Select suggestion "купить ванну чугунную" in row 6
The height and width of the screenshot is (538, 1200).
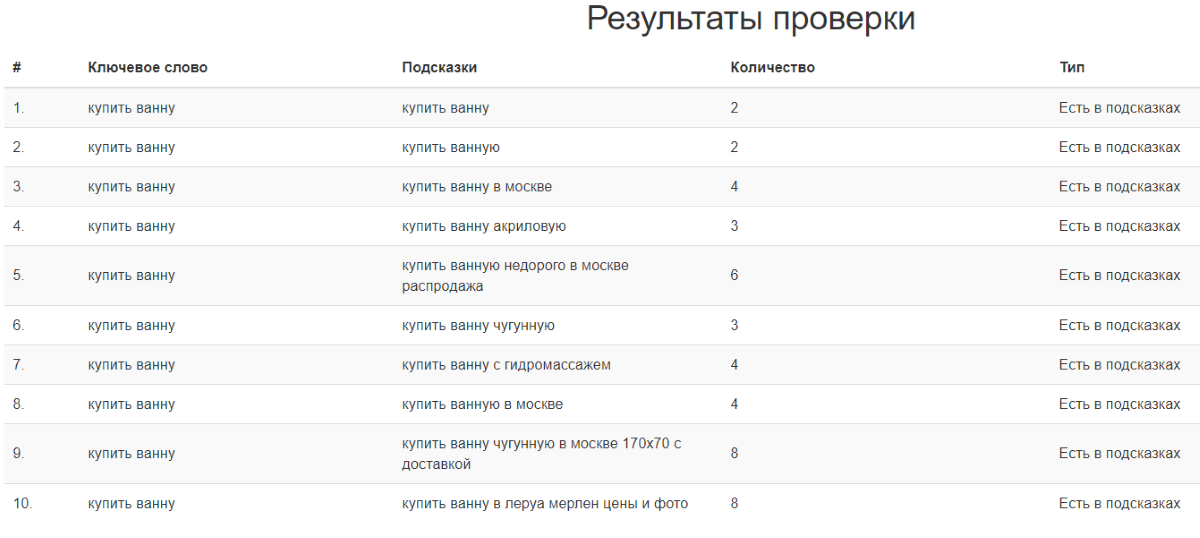pyautogui.click(x=478, y=326)
